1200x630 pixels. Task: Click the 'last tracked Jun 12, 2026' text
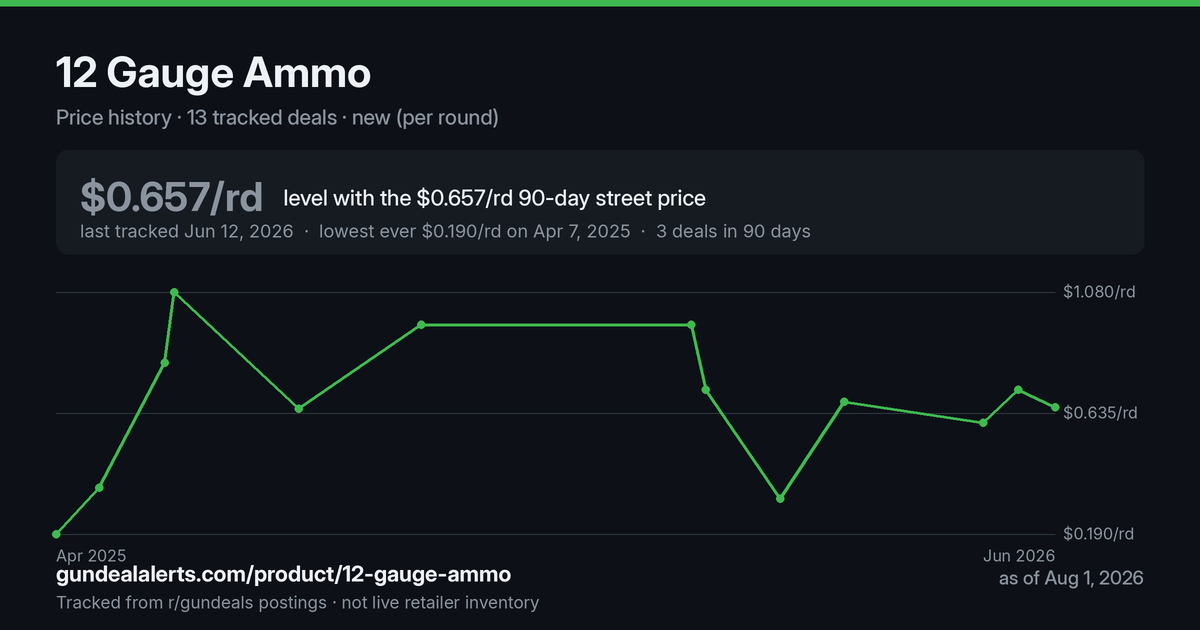(187, 231)
